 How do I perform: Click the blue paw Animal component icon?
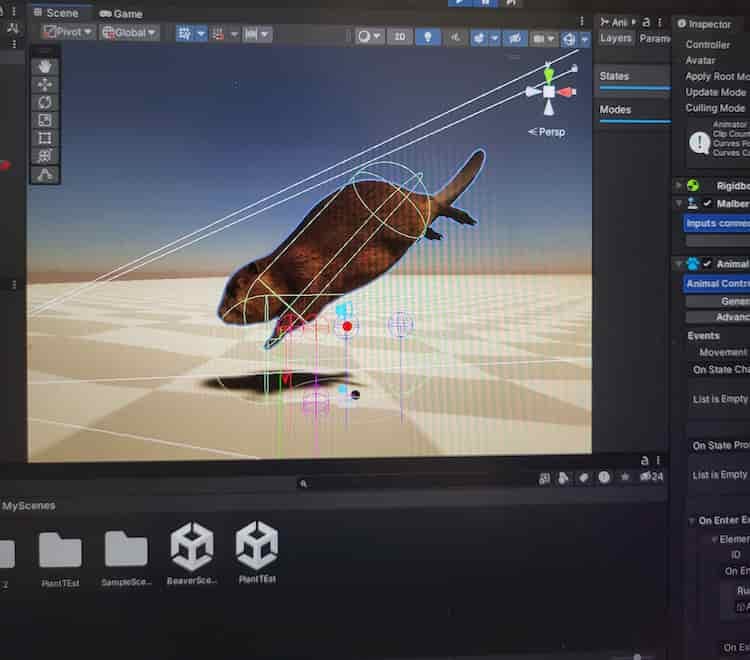coord(693,264)
